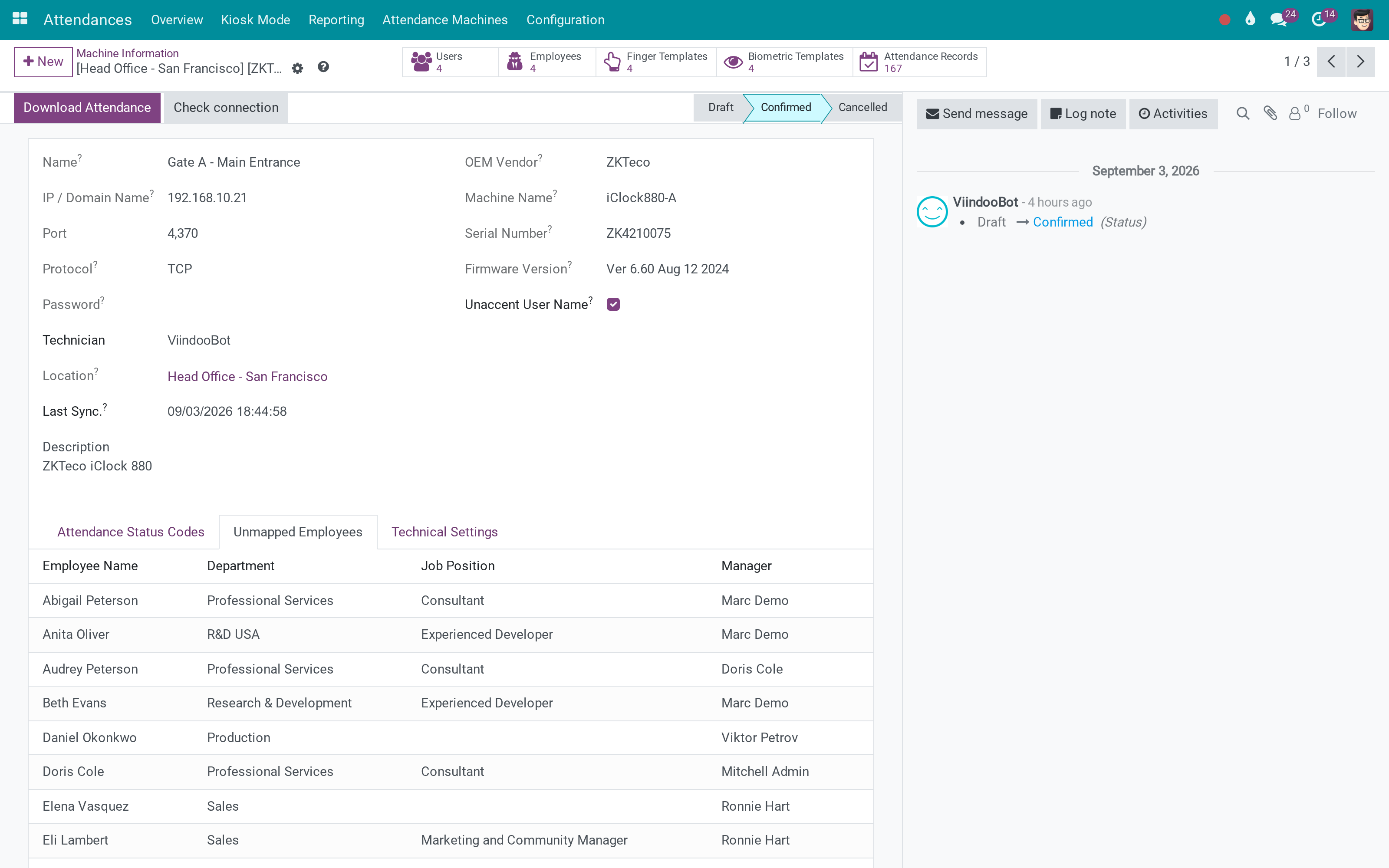Open Attendance Machines menu
The image size is (1389, 868).
pyautogui.click(x=445, y=20)
